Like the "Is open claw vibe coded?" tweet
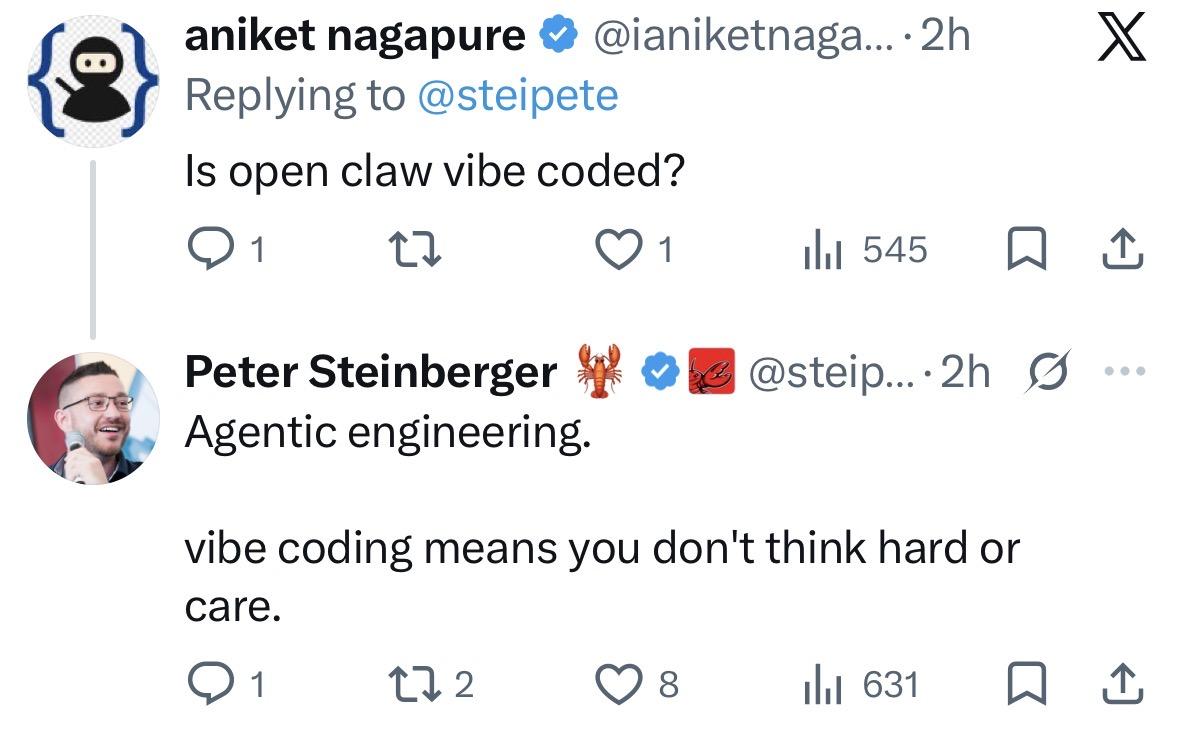1179x749 pixels. pyautogui.click(x=616, y=250)
